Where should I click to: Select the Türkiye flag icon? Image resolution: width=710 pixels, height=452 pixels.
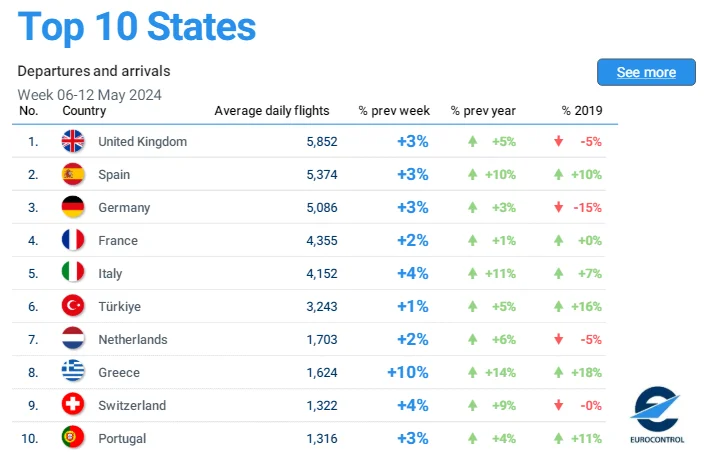tap(73, 306)
